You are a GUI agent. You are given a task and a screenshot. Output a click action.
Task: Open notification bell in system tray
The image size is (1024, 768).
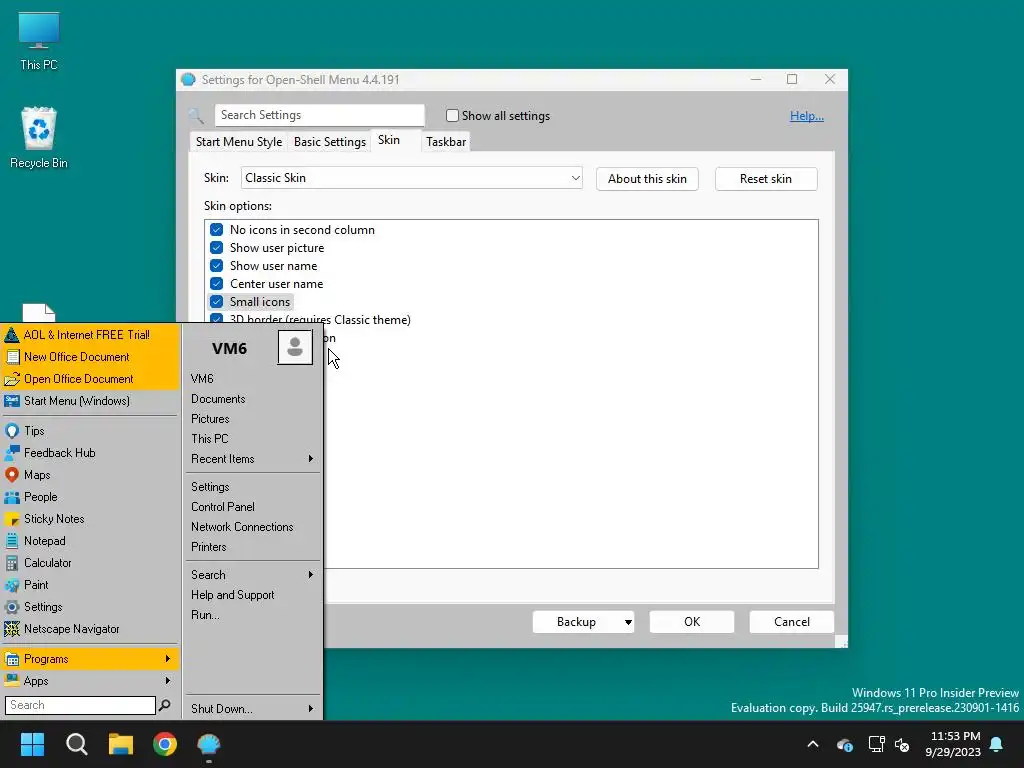tap(997, 744)
